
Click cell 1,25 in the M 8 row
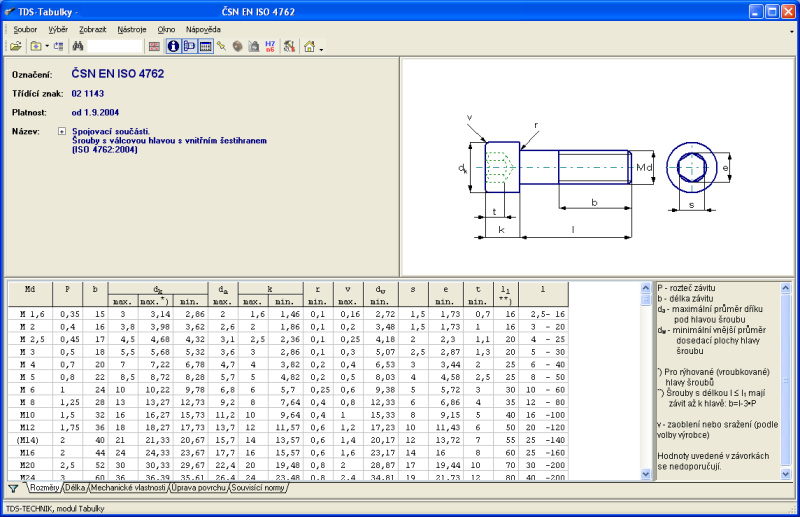point(70,403)
